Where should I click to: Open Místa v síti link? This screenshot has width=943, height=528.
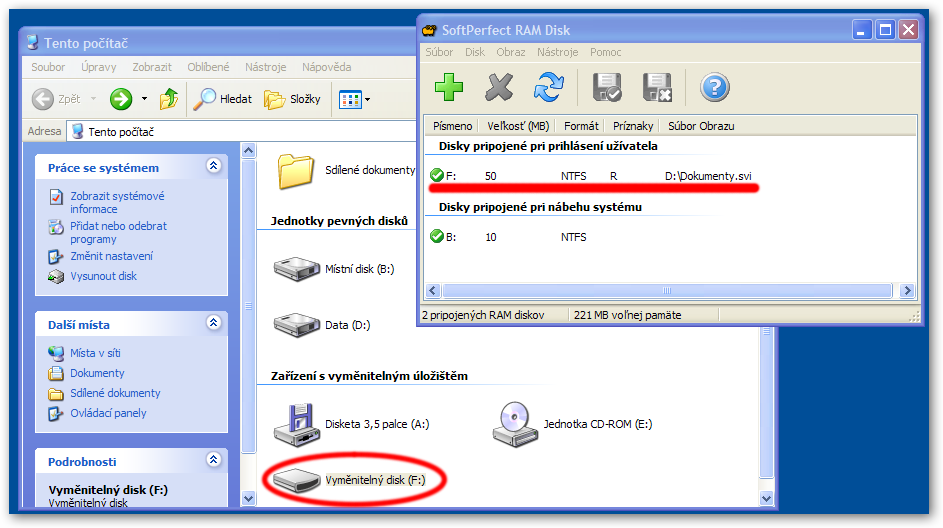[95, 353]
